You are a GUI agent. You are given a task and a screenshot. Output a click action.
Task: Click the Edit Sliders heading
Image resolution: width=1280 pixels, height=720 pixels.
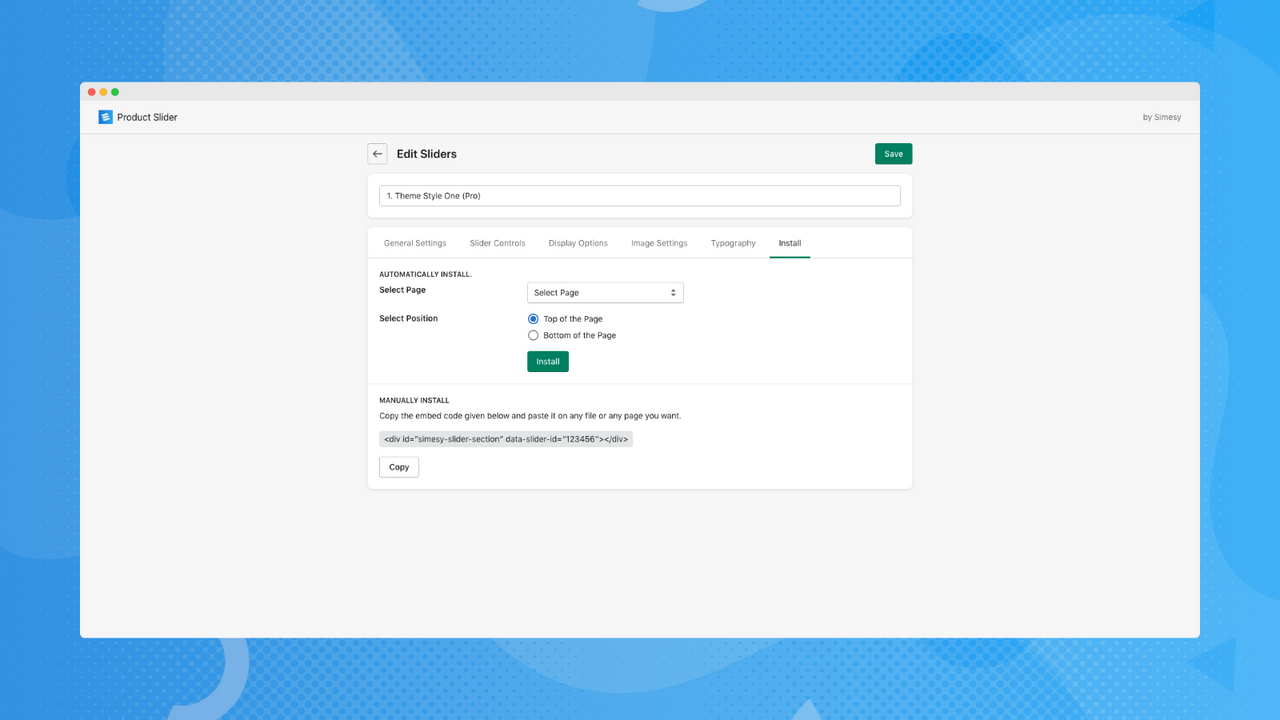point(427,154)
